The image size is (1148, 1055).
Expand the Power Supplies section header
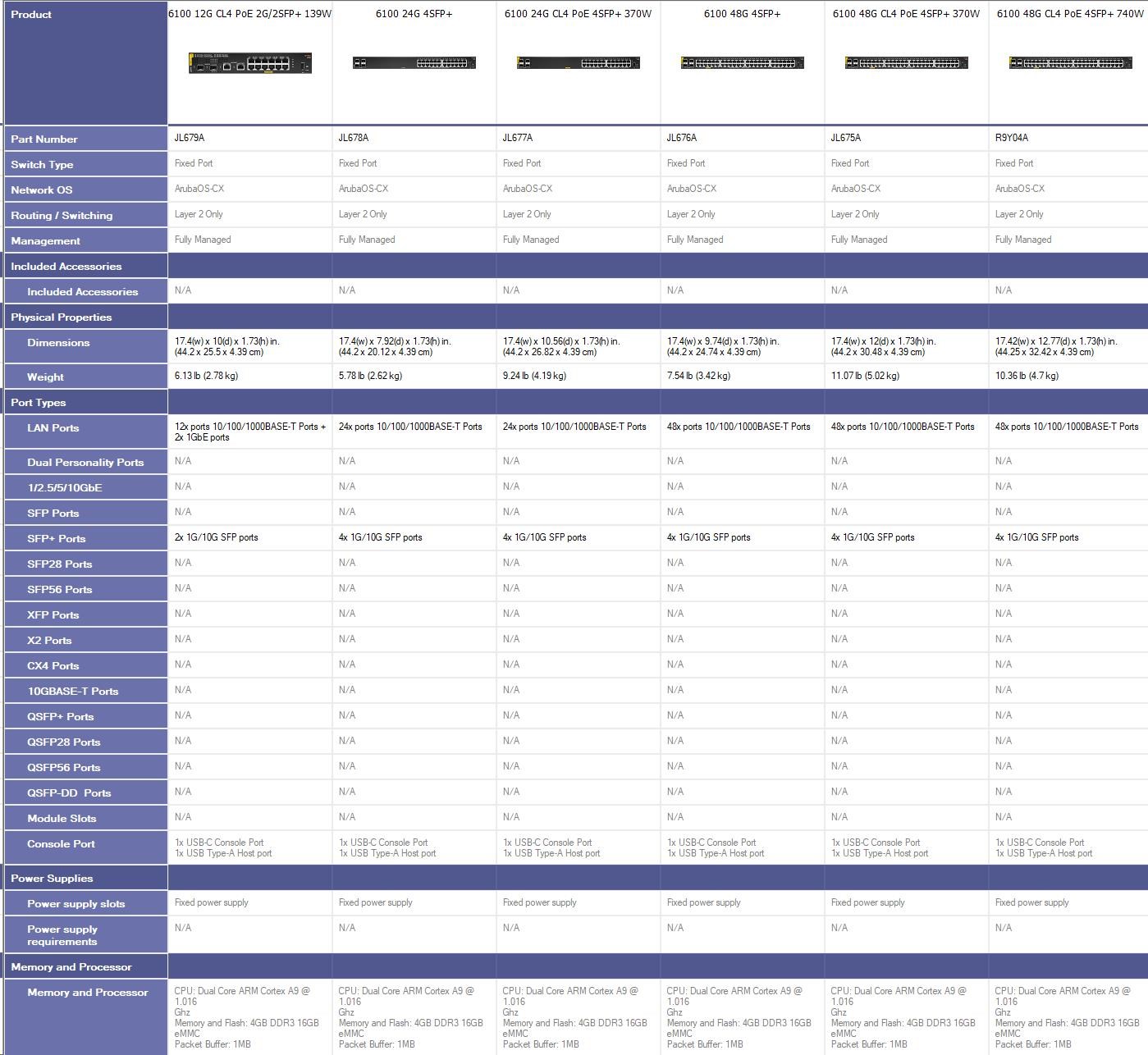(x=52, y=879)
